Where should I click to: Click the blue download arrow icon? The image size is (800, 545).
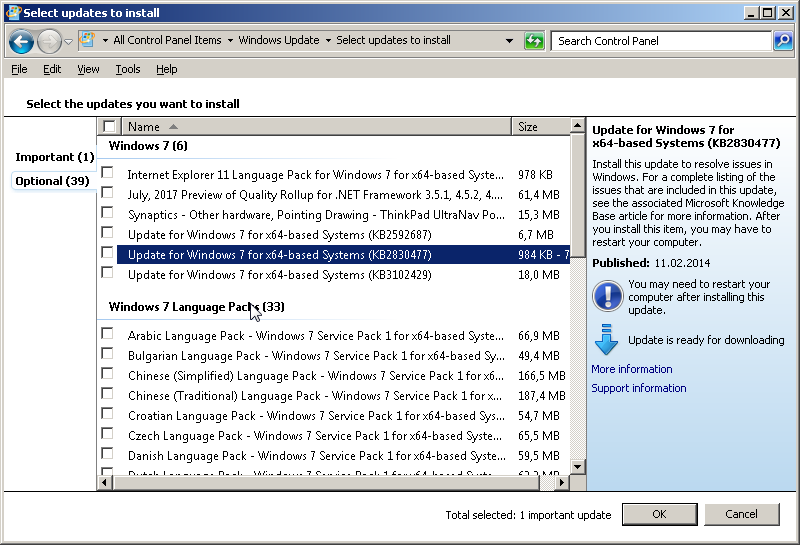(x=606, y=339)
